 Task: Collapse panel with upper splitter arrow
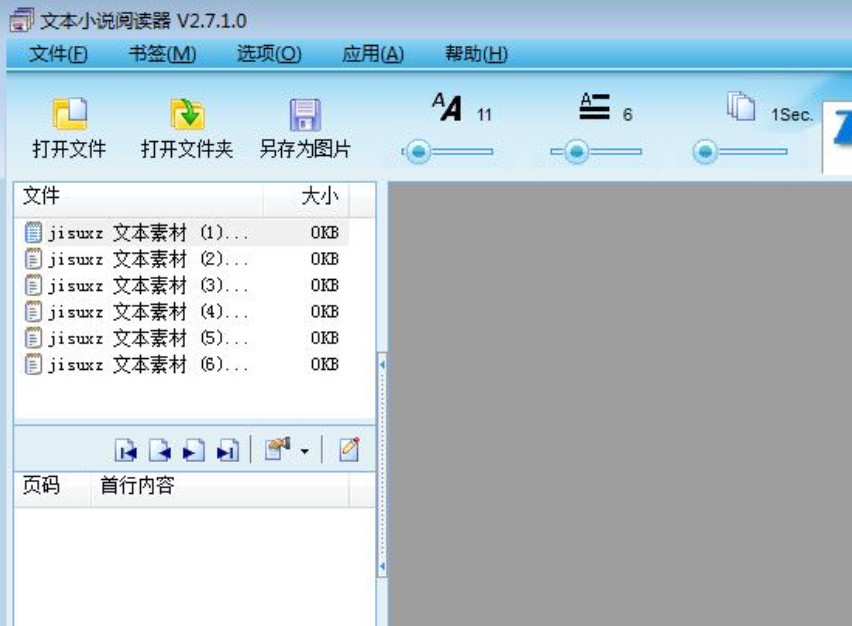(x=382, y=365)
